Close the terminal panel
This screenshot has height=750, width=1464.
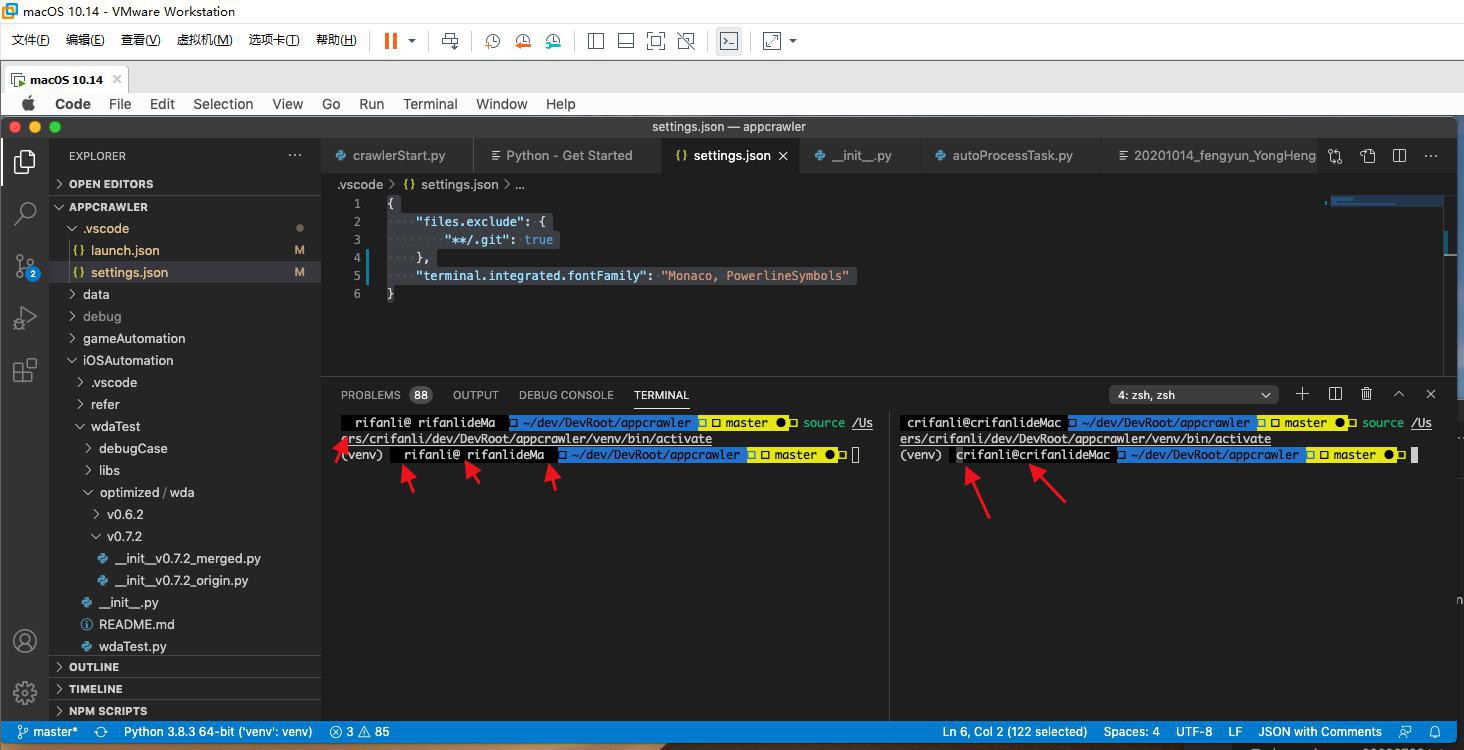click(1431, 394)
